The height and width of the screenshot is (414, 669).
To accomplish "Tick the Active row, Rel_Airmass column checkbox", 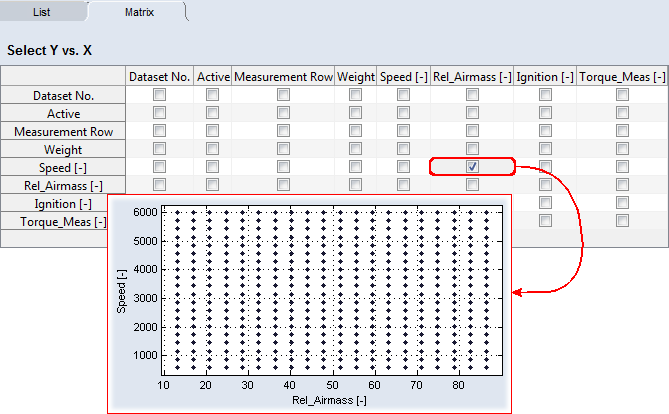I will 472,113.
